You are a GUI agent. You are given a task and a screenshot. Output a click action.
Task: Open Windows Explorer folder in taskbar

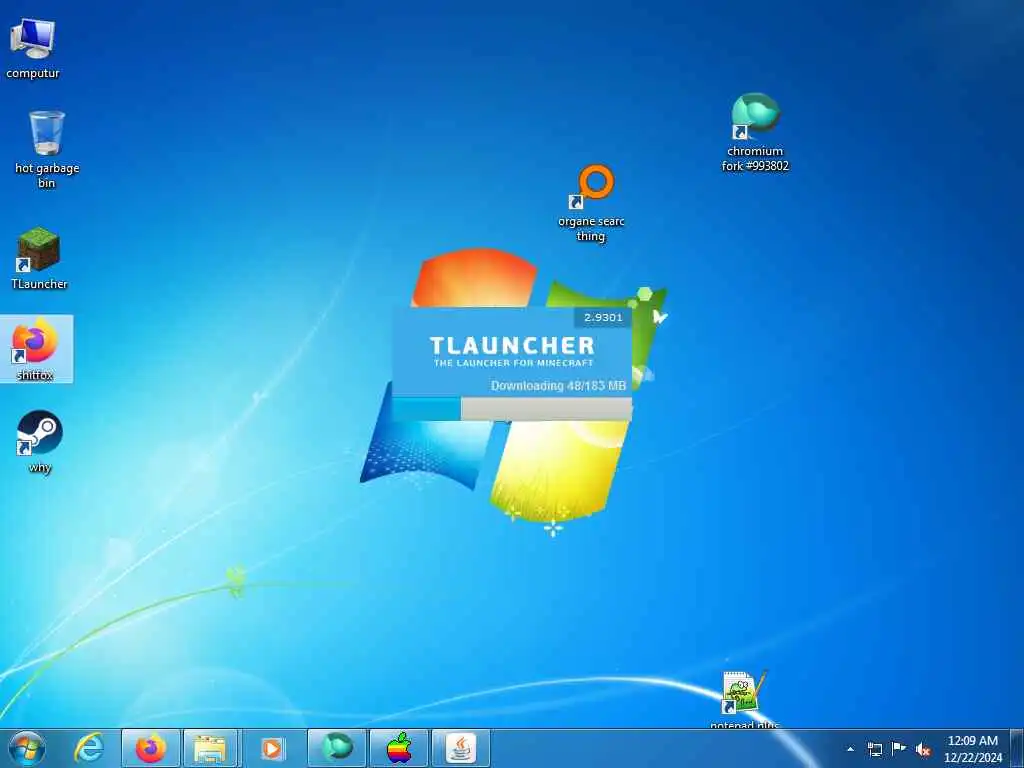coord(211,748)
